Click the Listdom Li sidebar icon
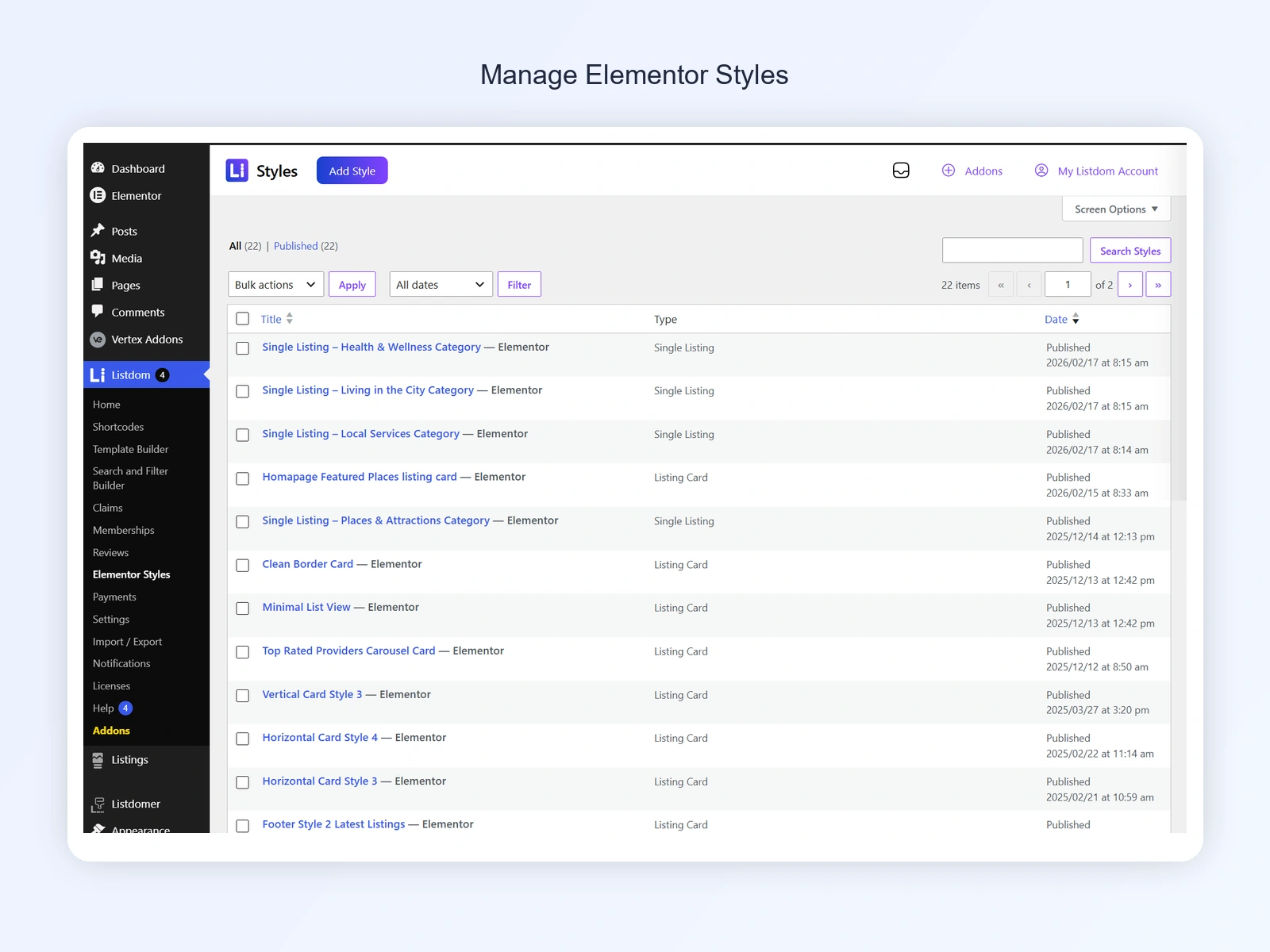 [98, 375]
